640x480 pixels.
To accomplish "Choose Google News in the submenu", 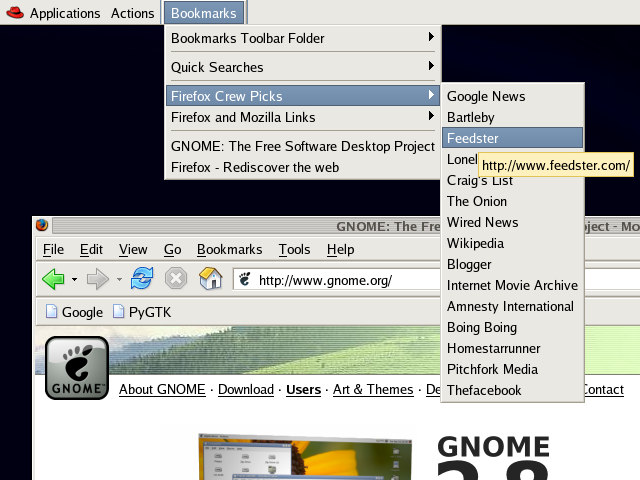I will coord(486,96).
